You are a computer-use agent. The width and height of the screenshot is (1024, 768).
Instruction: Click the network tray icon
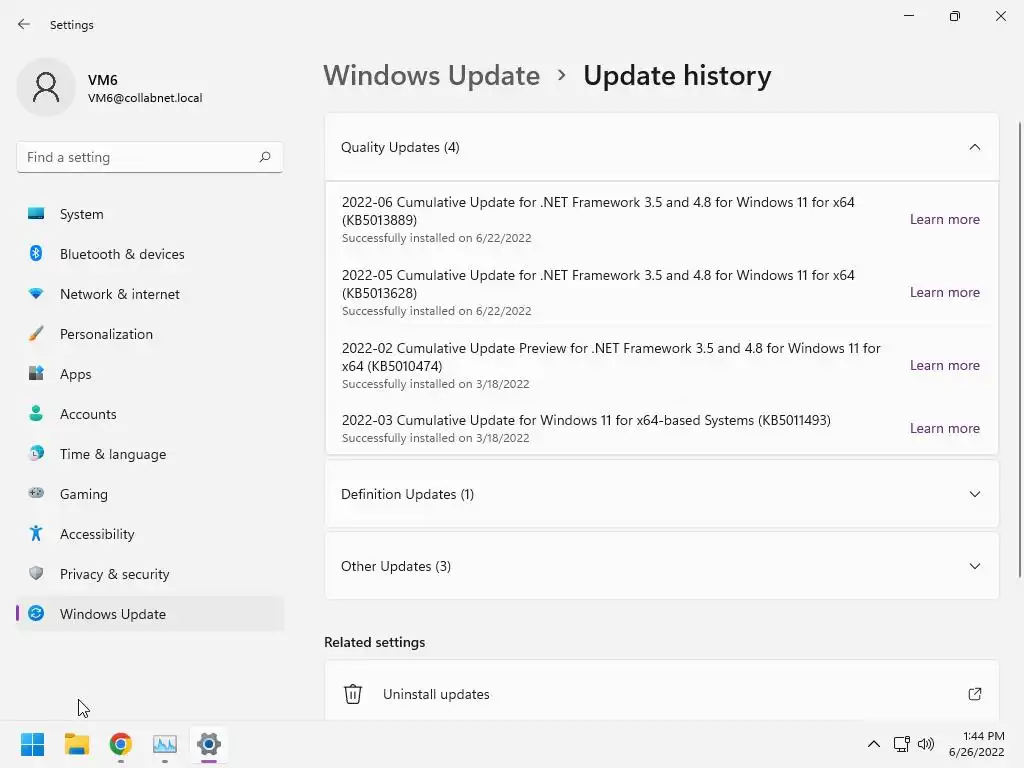tap(902, 744)
